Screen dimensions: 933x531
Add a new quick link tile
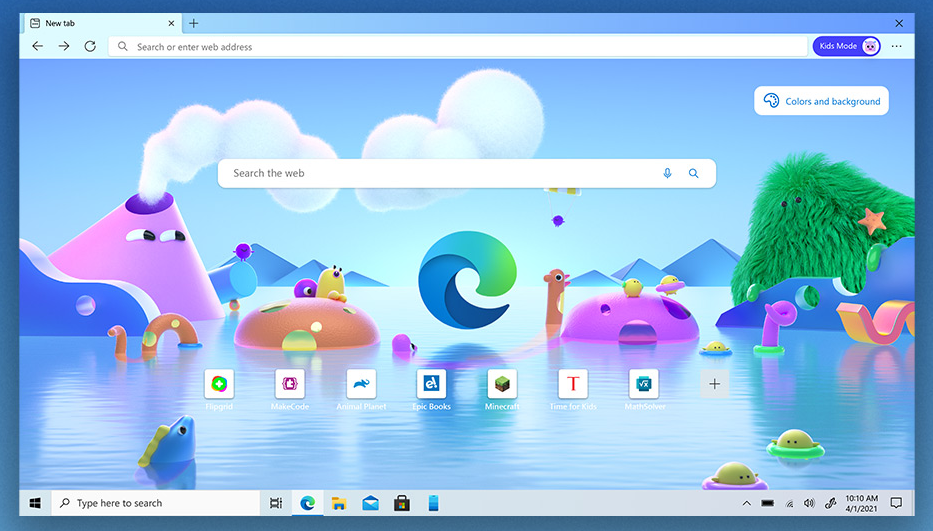[x=714, y=384]
